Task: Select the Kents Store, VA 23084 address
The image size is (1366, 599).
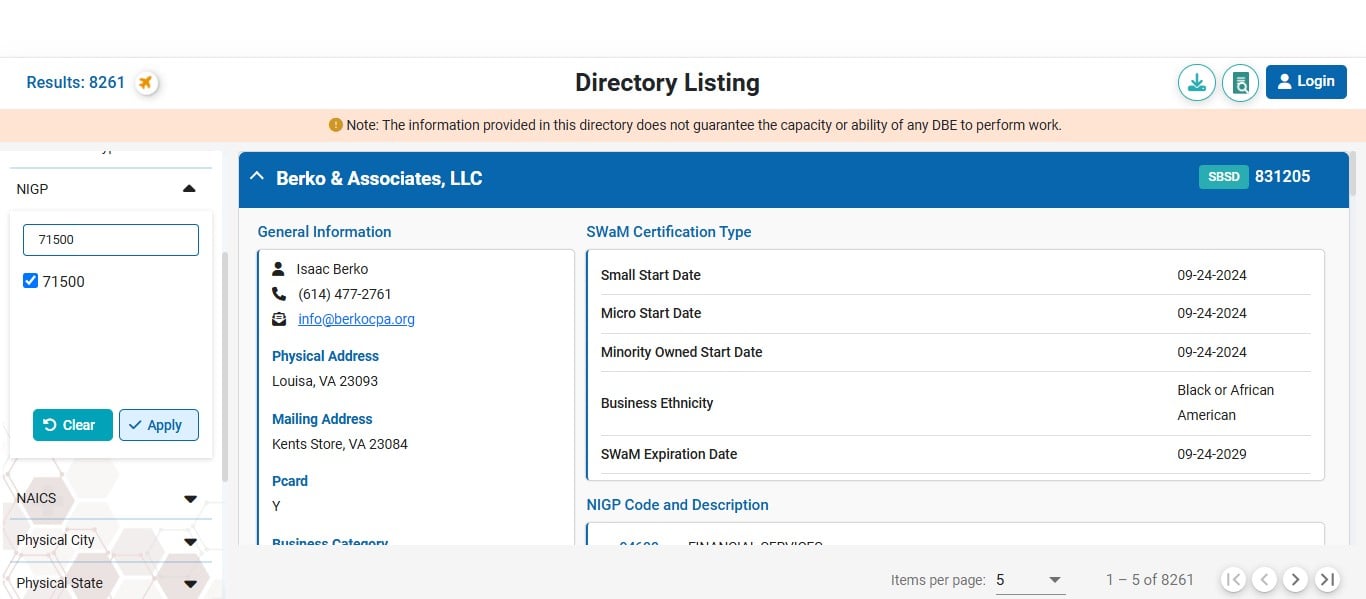Action: (x=340, y=444)
